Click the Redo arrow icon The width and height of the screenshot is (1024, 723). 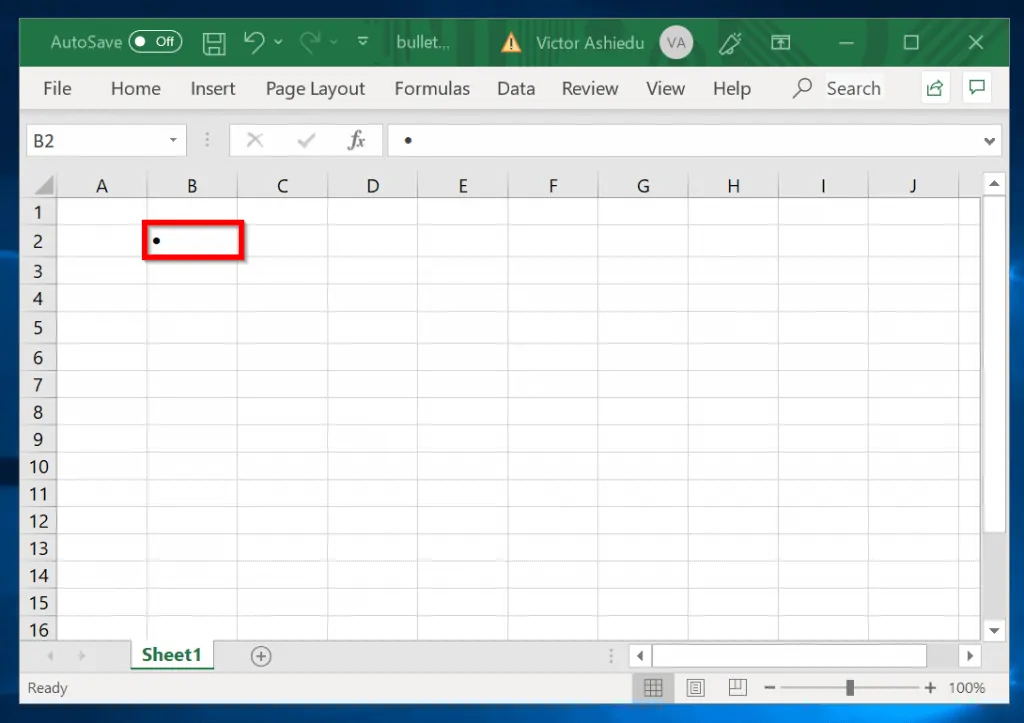click(x=310, y=43)
